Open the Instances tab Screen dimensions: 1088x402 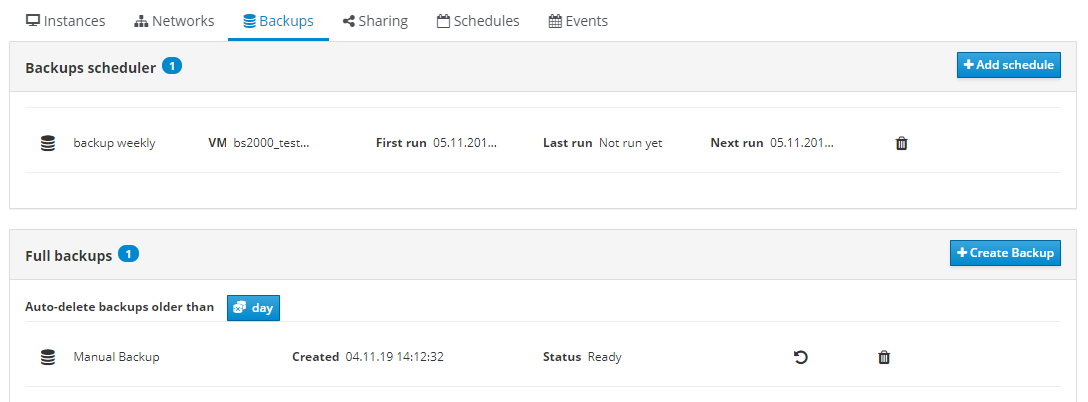(65, 21)
